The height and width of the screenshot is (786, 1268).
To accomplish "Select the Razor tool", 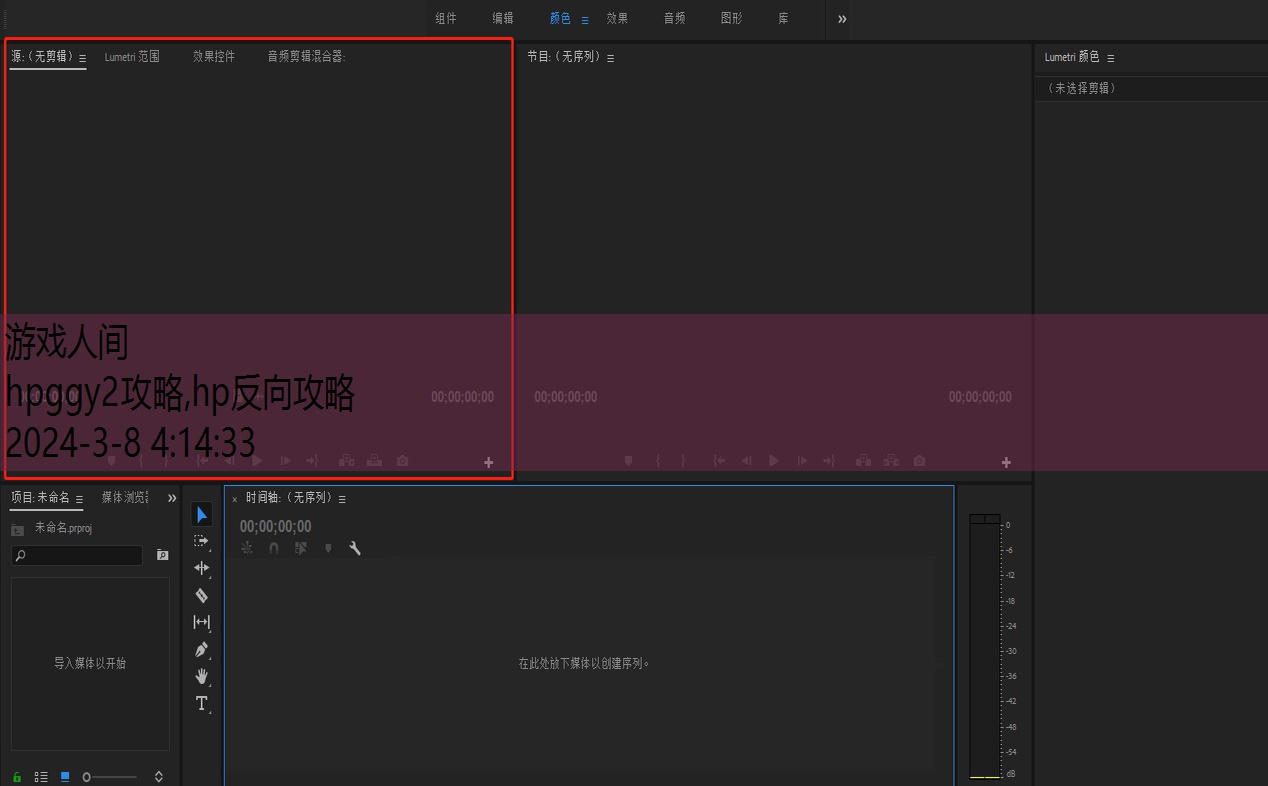I will (202, 595).
